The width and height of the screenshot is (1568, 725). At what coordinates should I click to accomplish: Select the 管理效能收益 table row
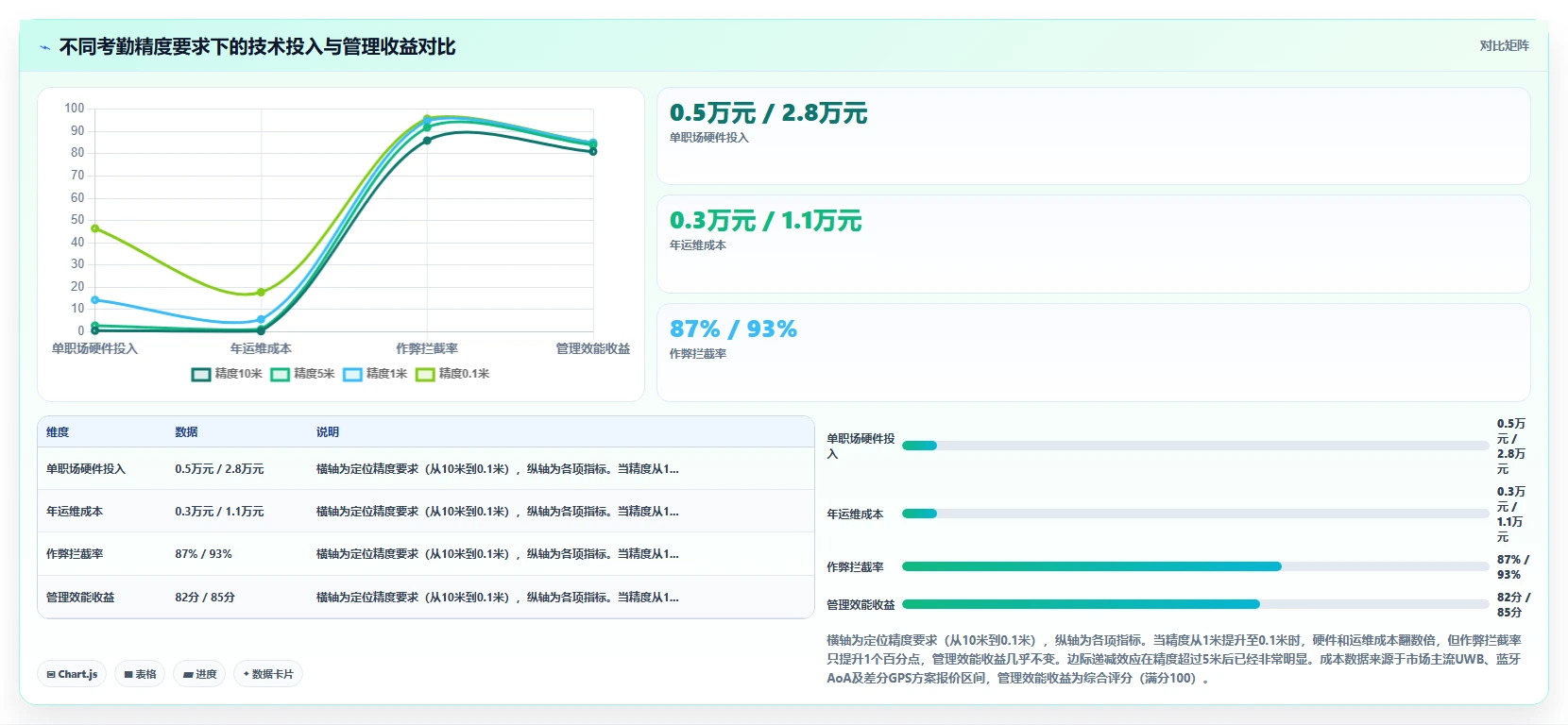point(426,597)
